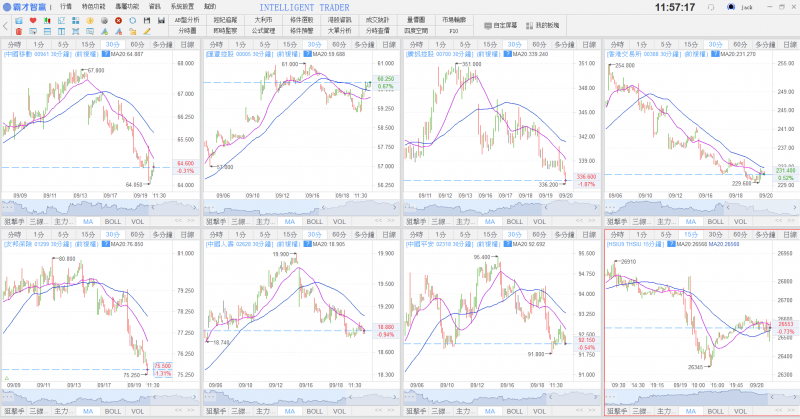The image size is (800, 419).
Task: Collapse toolbar with left chevron arrow
Action: pyautogui.click(x=5, y=26)
